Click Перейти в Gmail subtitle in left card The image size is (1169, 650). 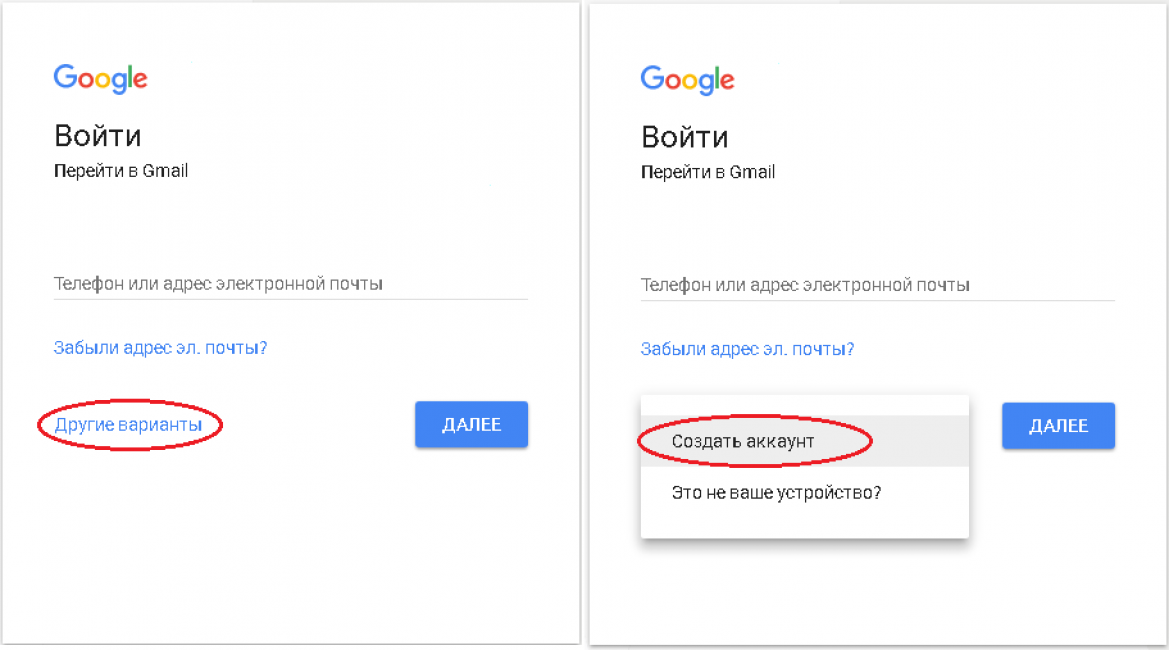click(x=121, y=171)
